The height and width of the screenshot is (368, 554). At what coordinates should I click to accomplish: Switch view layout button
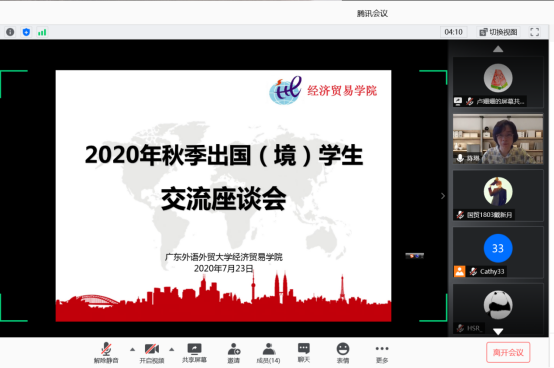[498, 32]
